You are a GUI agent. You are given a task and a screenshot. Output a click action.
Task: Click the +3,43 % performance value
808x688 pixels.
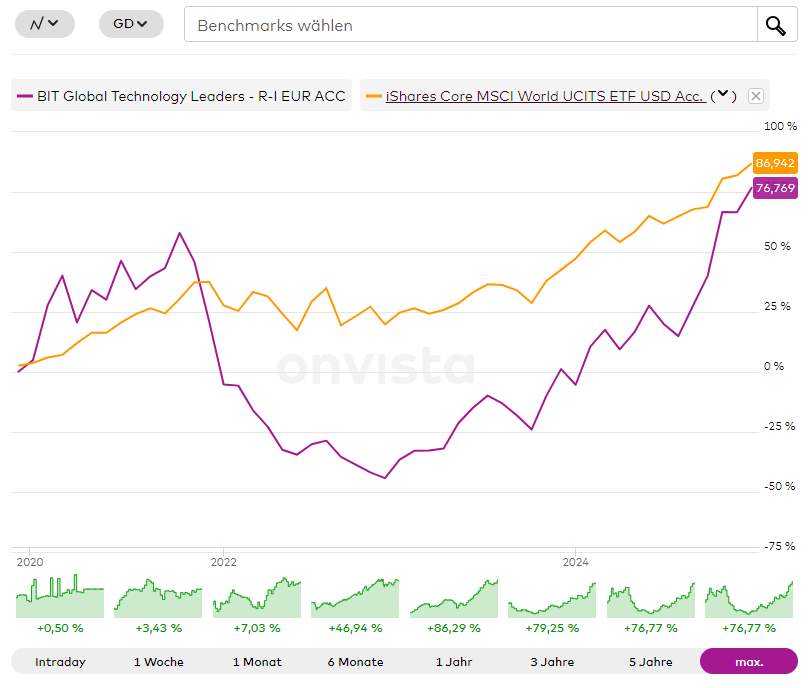(159, 628)
